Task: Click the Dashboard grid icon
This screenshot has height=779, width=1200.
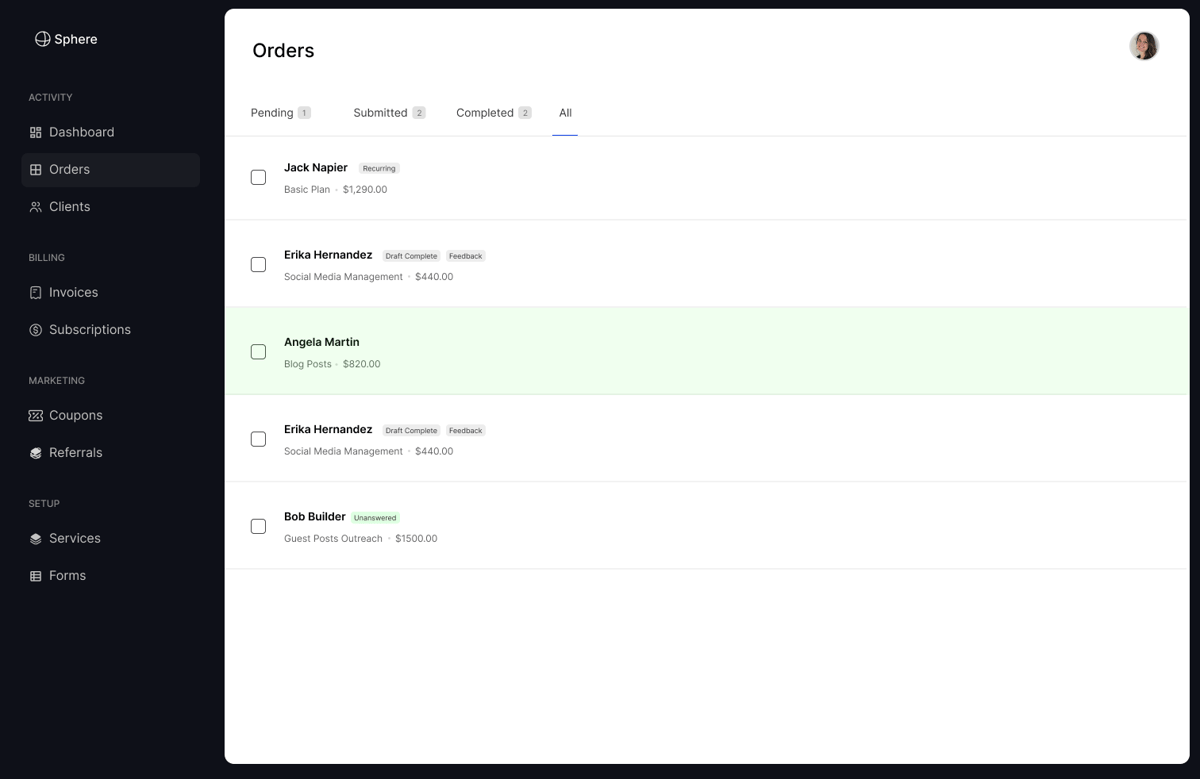Action: click(x=36, y=132)
